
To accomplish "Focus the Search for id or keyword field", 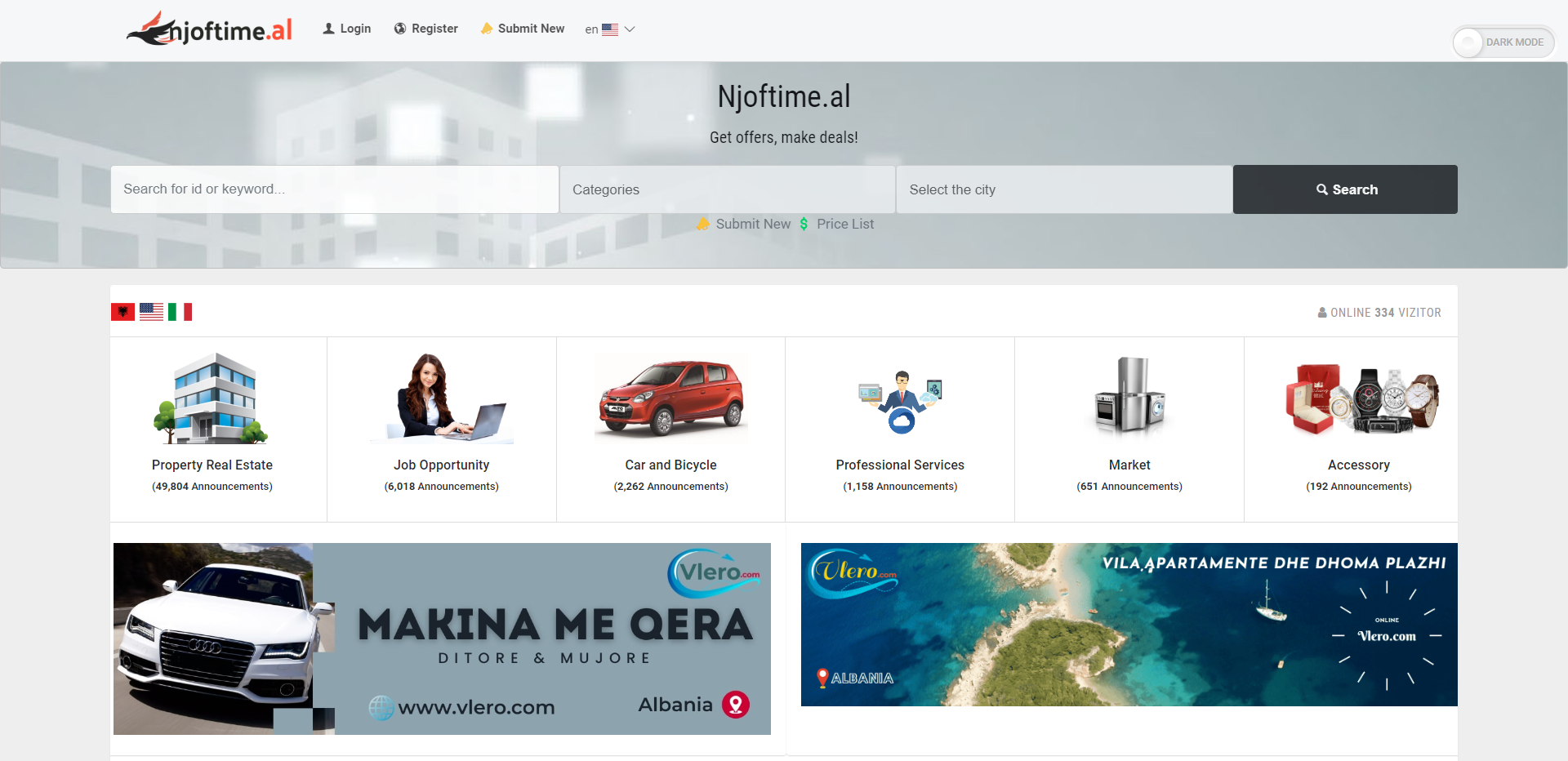I will point(335,189).
